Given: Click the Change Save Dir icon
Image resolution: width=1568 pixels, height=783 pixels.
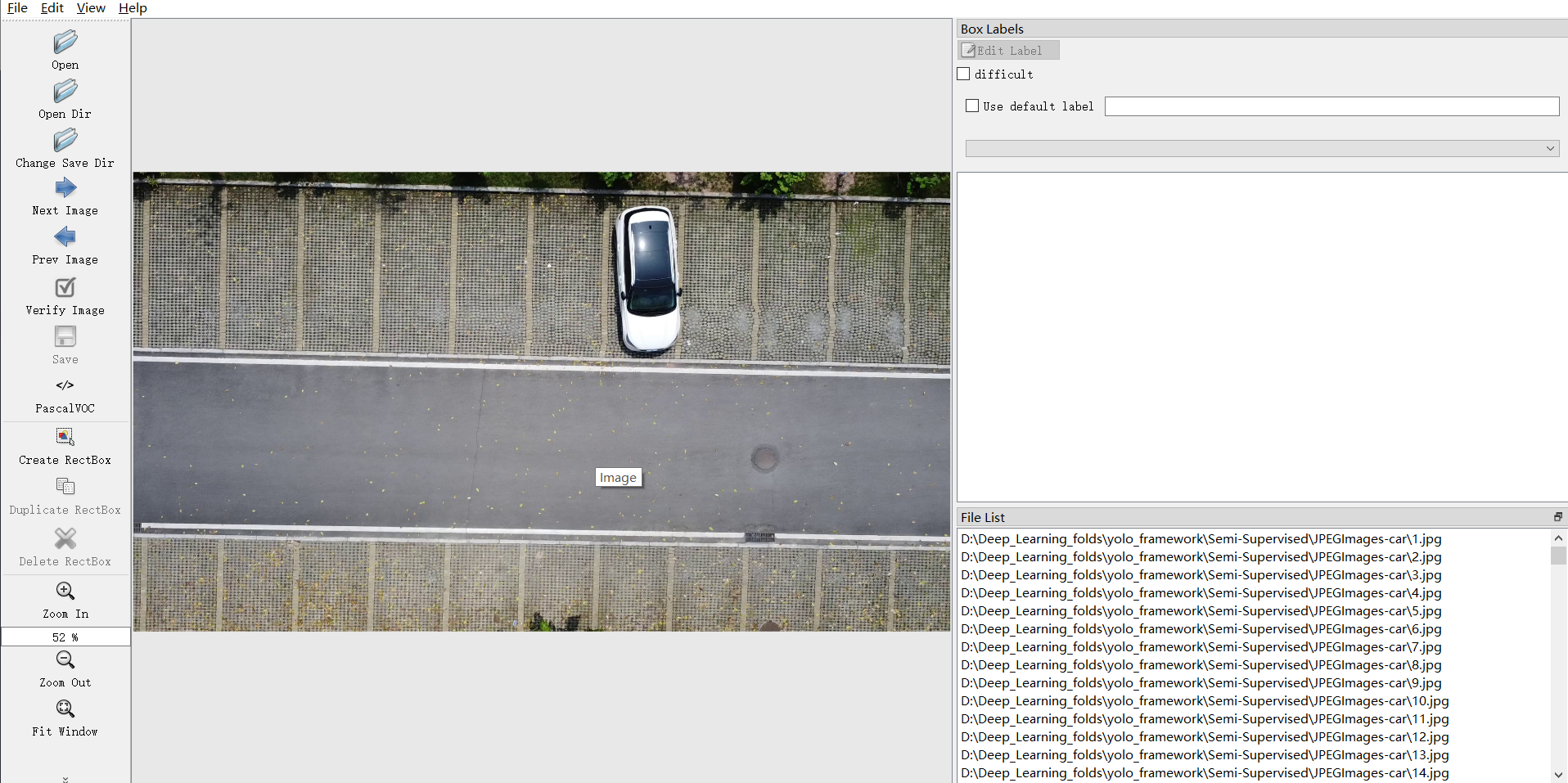Looking at the screenshot, I should click(x=65, y=141).
